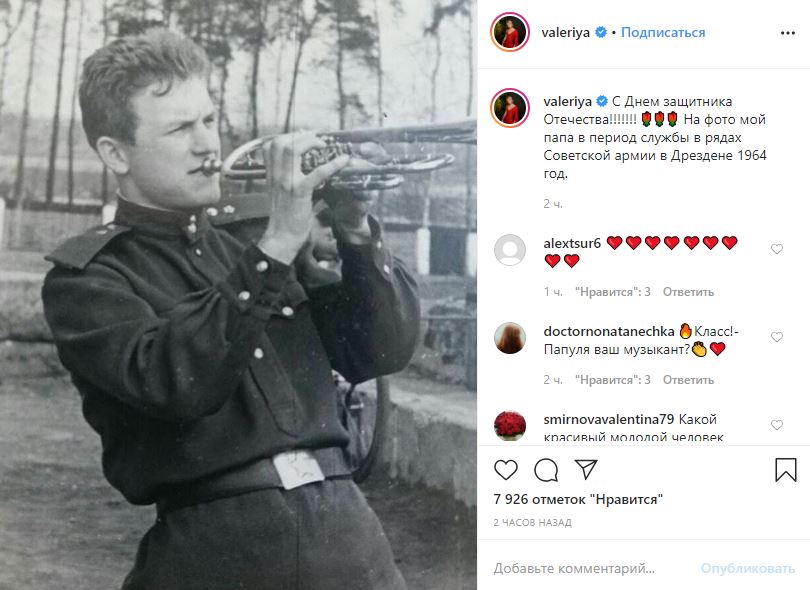Follow valeriya via Подписаться link
The image size is (810, 590).
(663, 33)
